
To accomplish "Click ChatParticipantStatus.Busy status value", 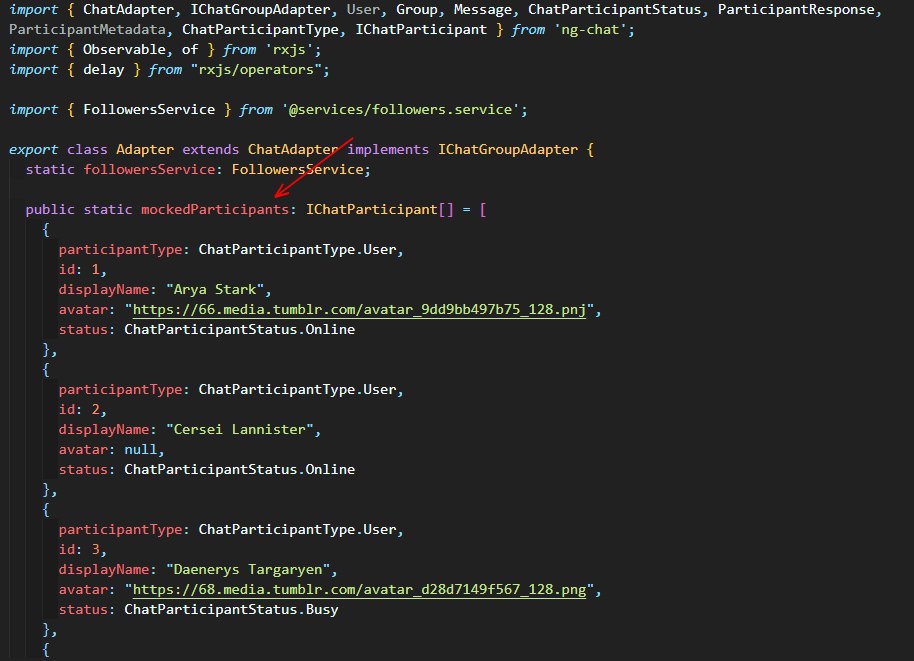I will pos(231,609).
